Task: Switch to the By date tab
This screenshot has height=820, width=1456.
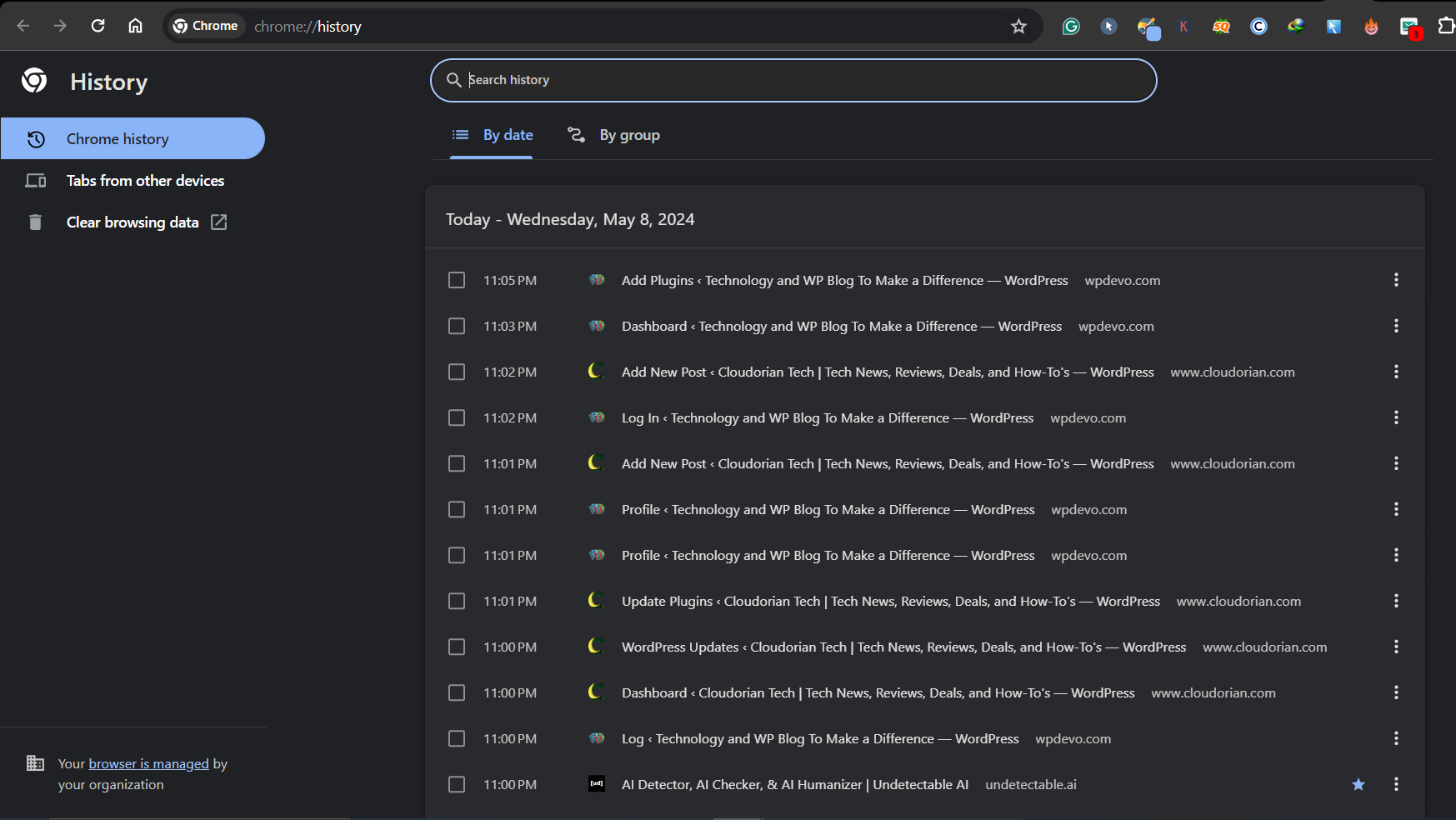Action: 492,135
